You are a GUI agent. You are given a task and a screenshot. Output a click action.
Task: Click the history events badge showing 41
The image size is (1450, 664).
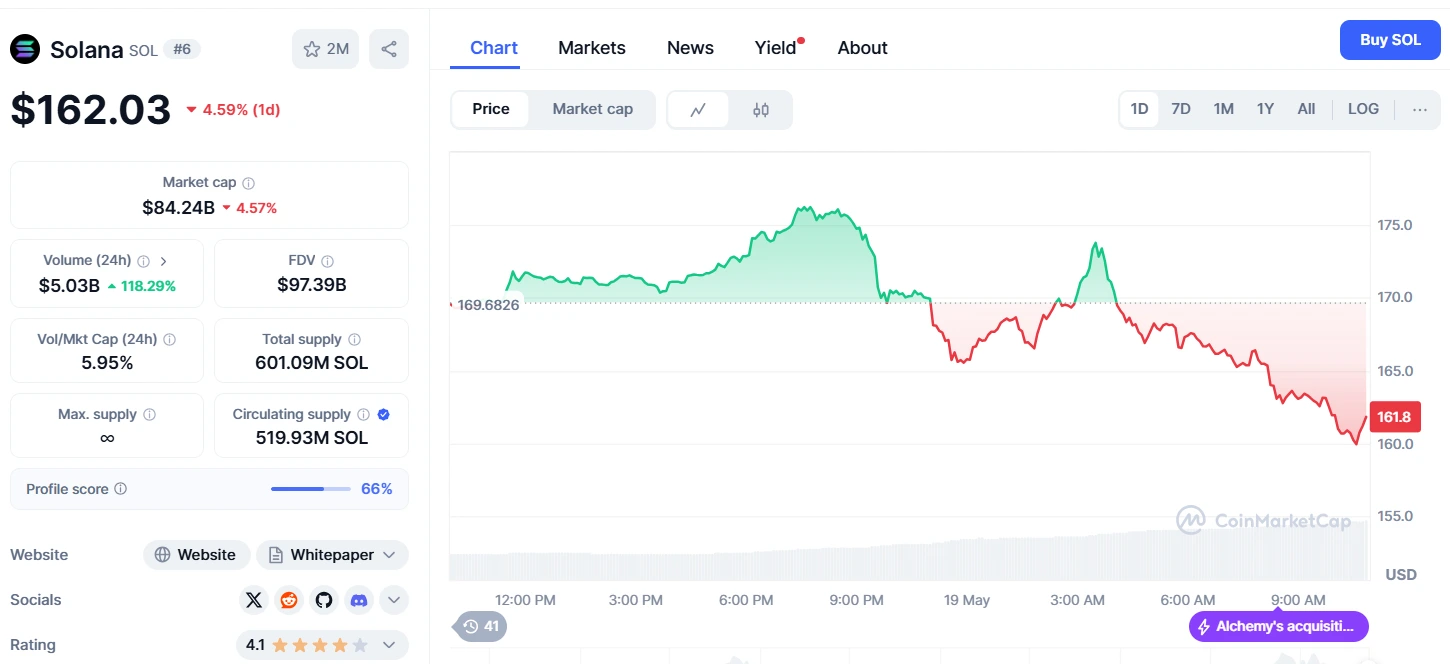tap(482, 627)
